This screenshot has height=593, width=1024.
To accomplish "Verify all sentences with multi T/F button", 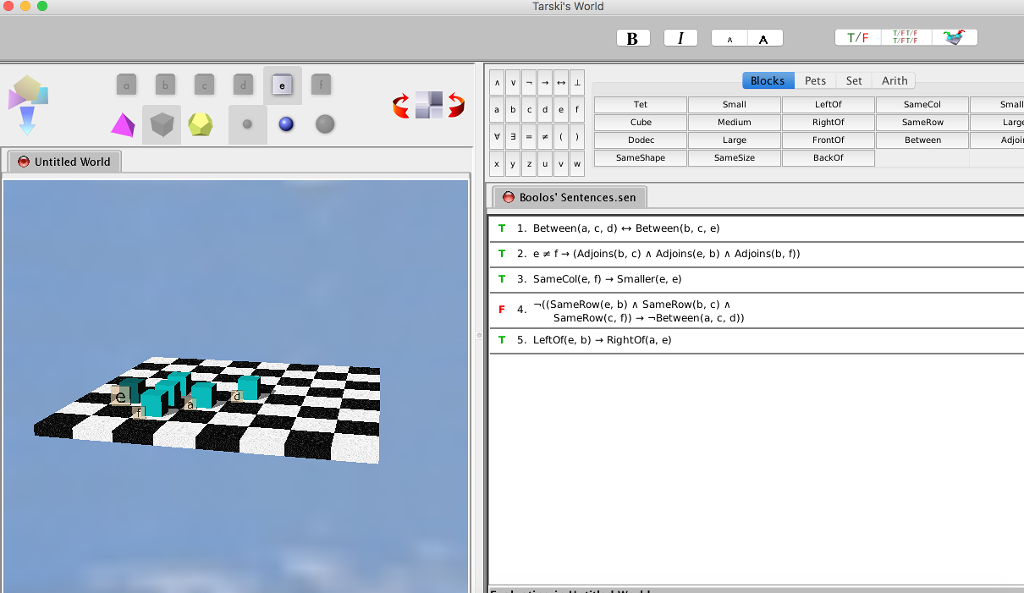I will click(x=905, y=38).
